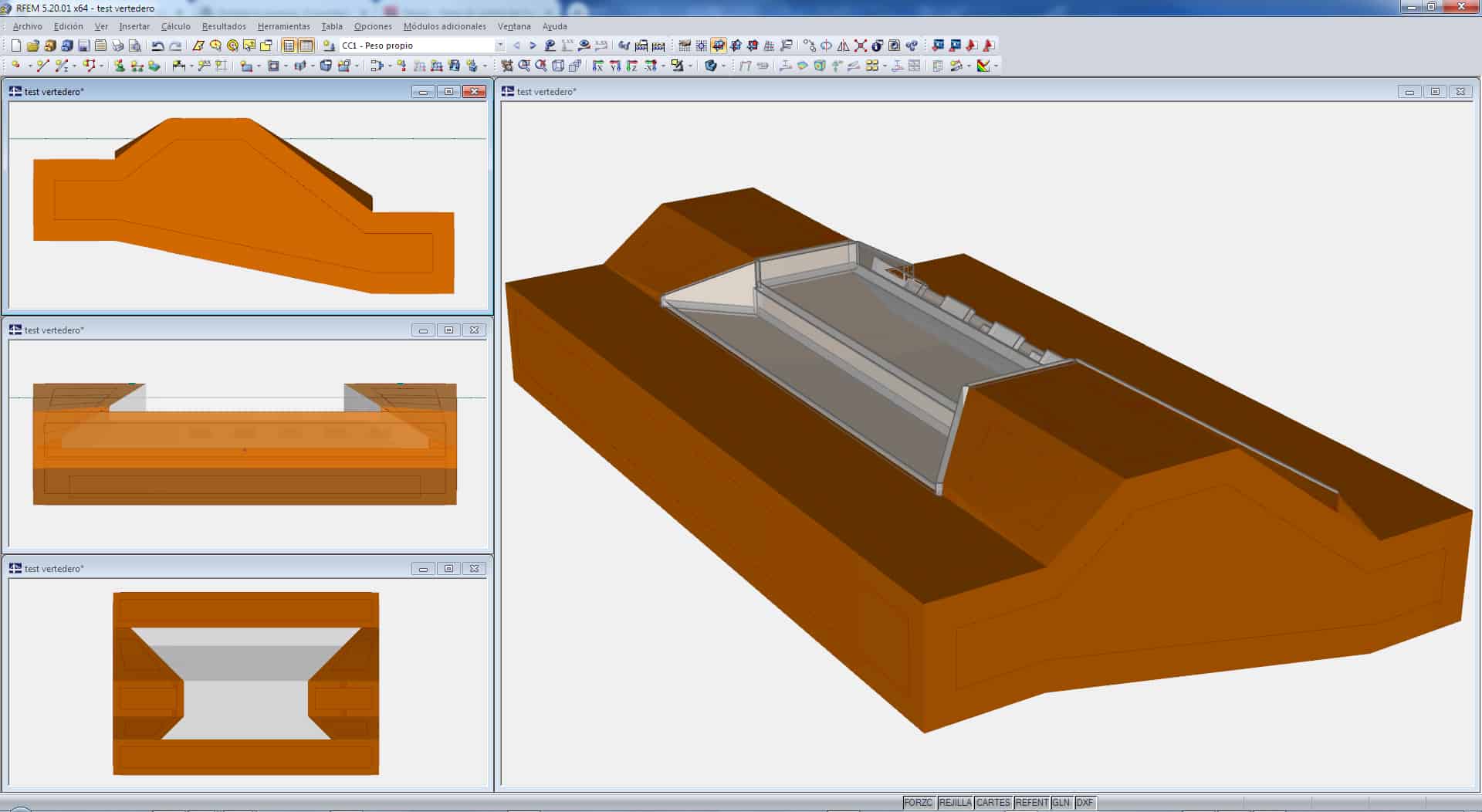Click the mirror tool icon

(843, 46)
